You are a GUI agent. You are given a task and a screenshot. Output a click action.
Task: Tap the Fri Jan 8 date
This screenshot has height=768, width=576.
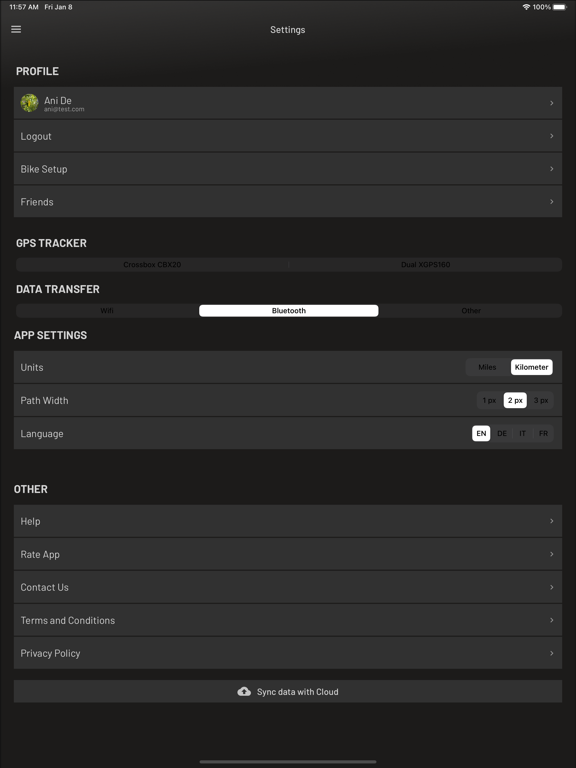(x=58, y=7)
